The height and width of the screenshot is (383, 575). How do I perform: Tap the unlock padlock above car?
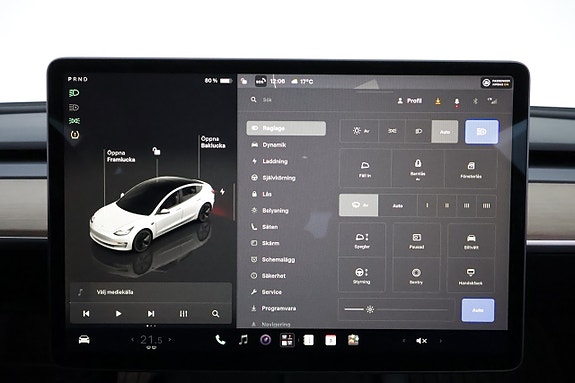(157, 151)
